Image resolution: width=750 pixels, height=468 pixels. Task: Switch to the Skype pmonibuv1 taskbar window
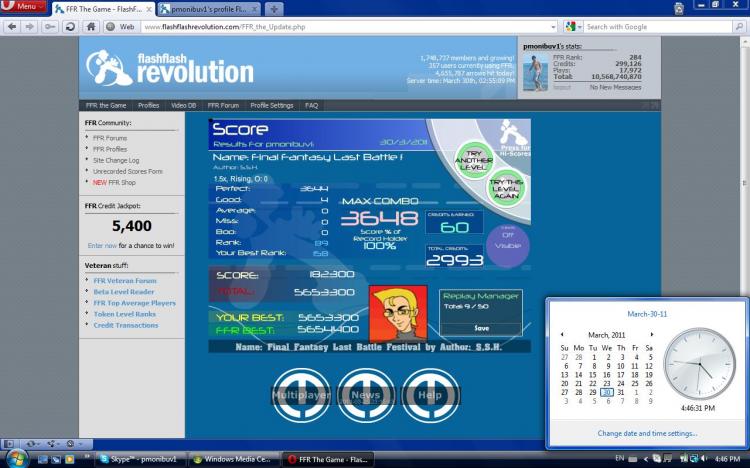pos(139,459)
